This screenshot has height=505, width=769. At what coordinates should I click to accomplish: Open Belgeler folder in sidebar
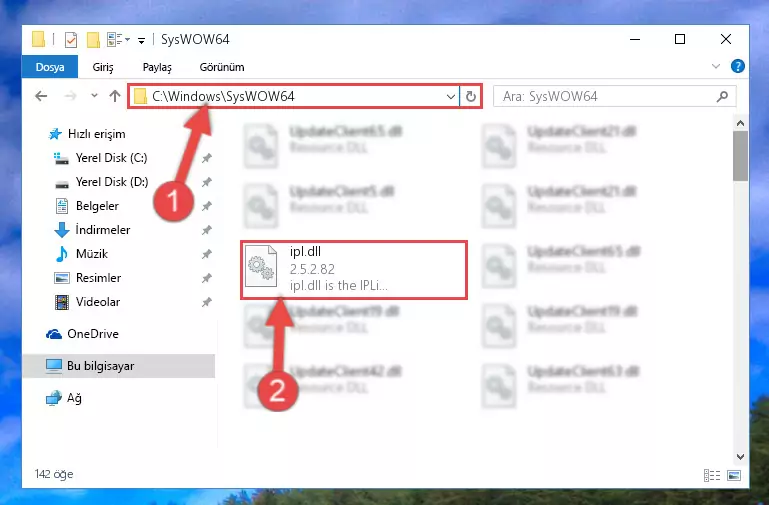86,206
